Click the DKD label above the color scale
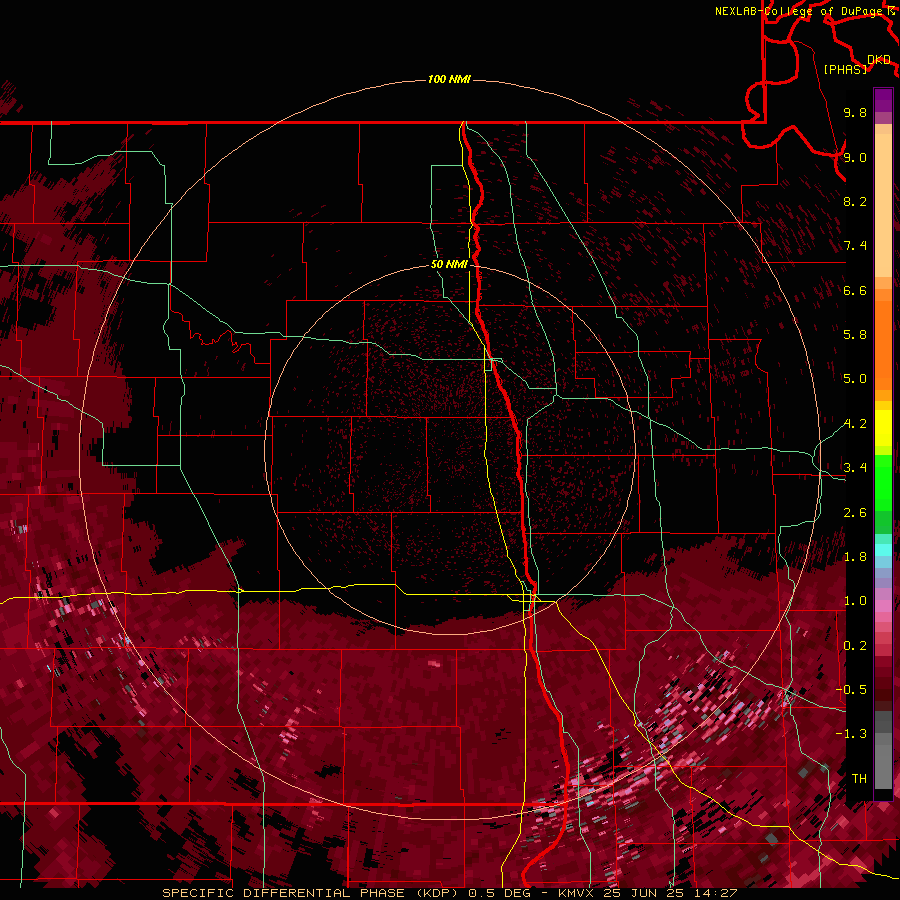This screenshot has height=900, width=900. [879, 60]
